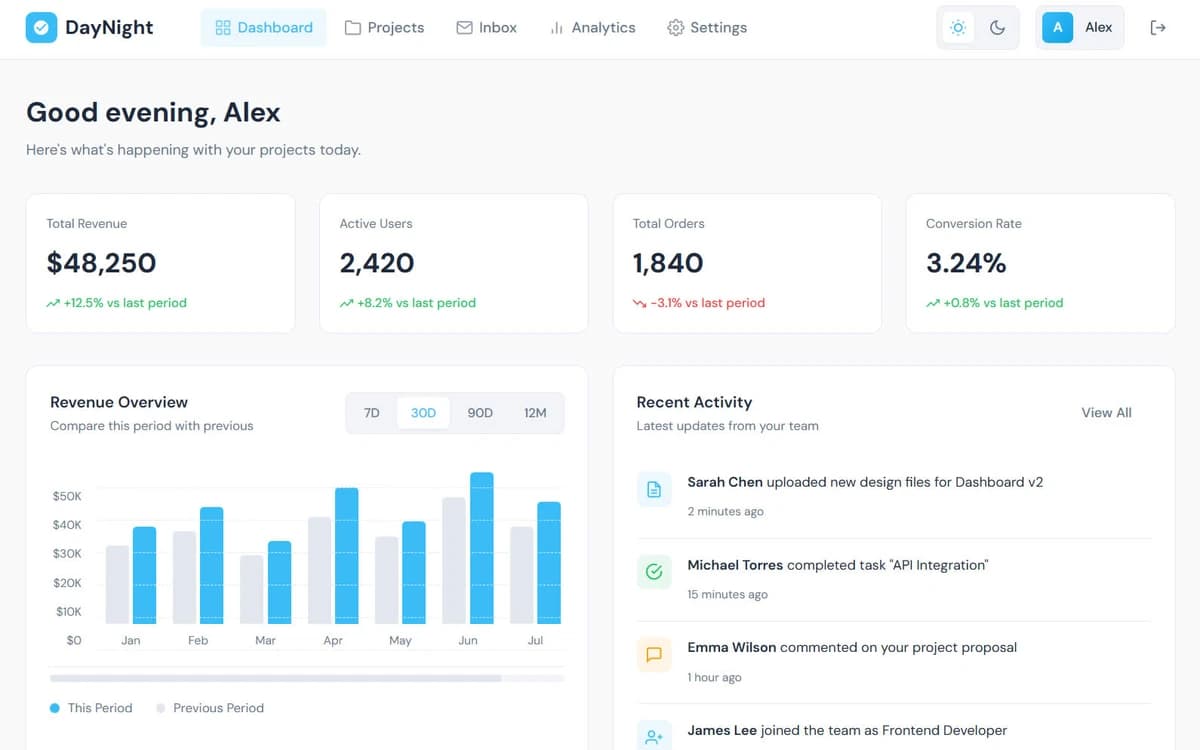
Task: Click the Dashboard grid icon
Action: coord(221,27)
